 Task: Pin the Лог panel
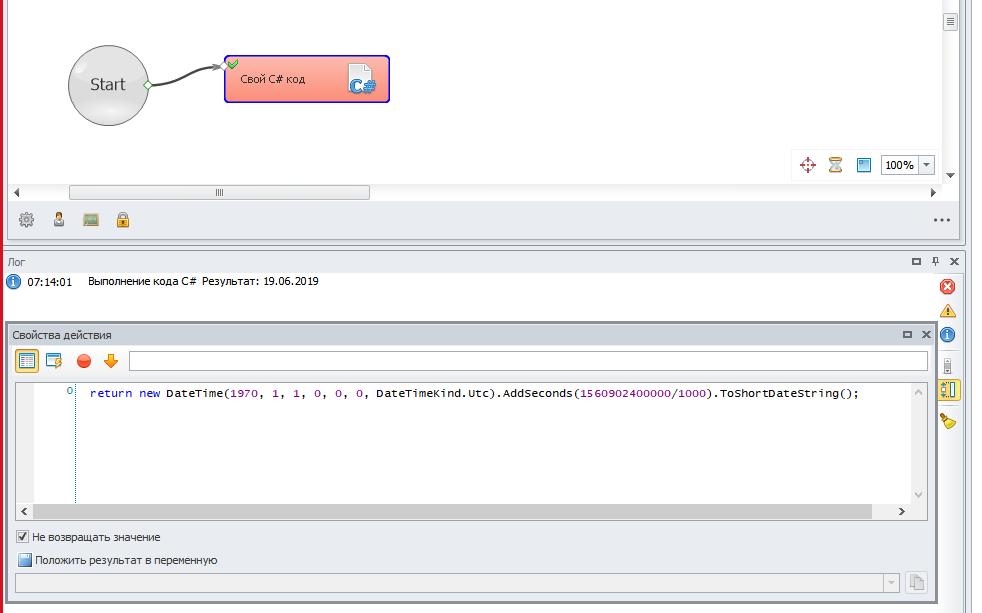pyautogui.click(x=936, y=262)
